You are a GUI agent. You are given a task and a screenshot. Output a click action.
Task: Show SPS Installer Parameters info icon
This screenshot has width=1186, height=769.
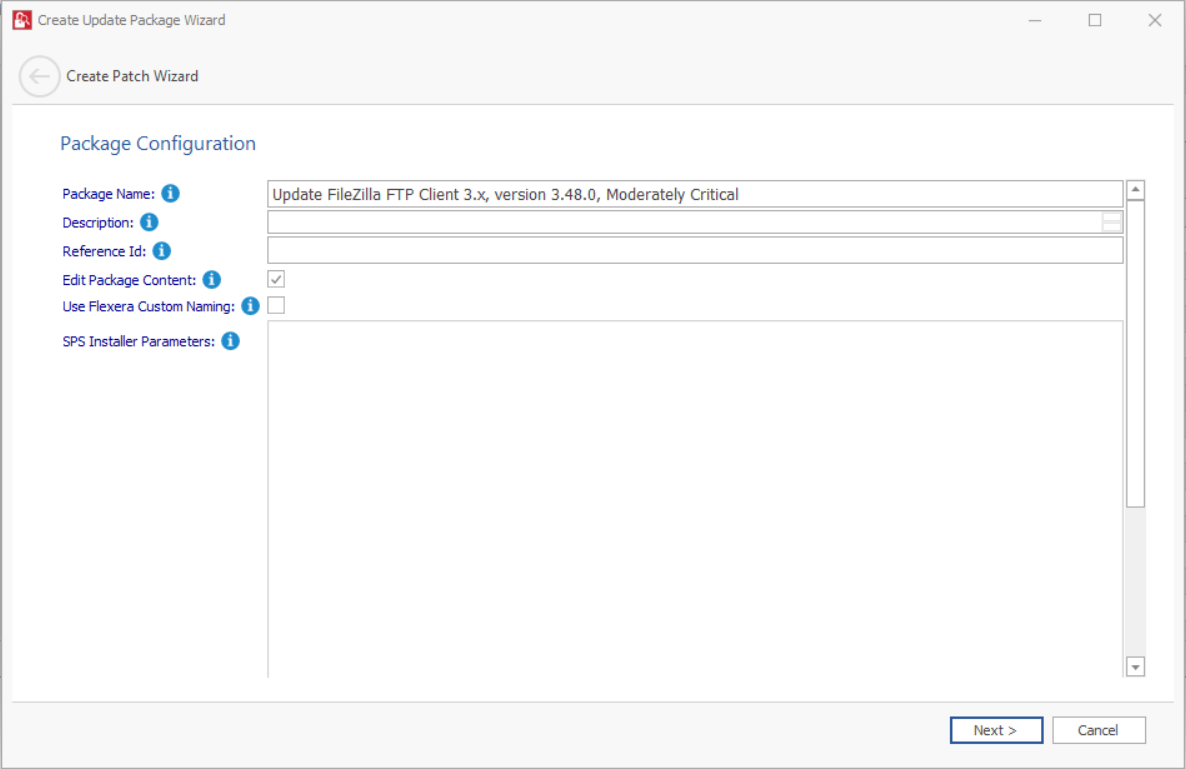[x=230, y=341]
